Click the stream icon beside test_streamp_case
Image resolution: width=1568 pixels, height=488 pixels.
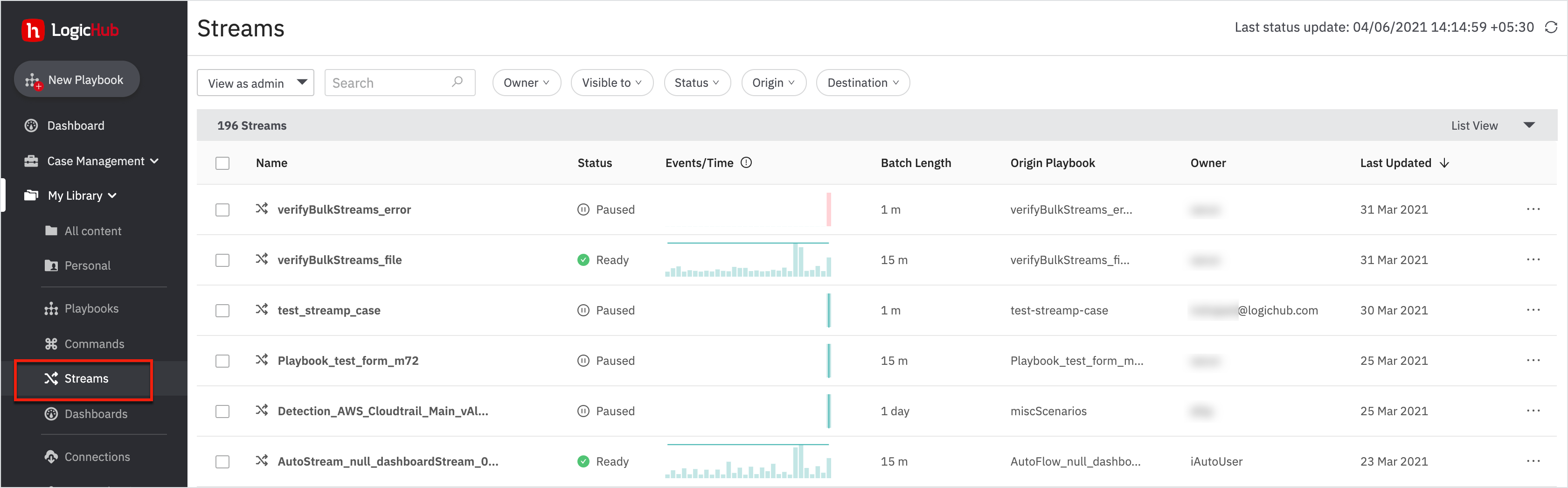pyautogui.click(x=262, y=309)
